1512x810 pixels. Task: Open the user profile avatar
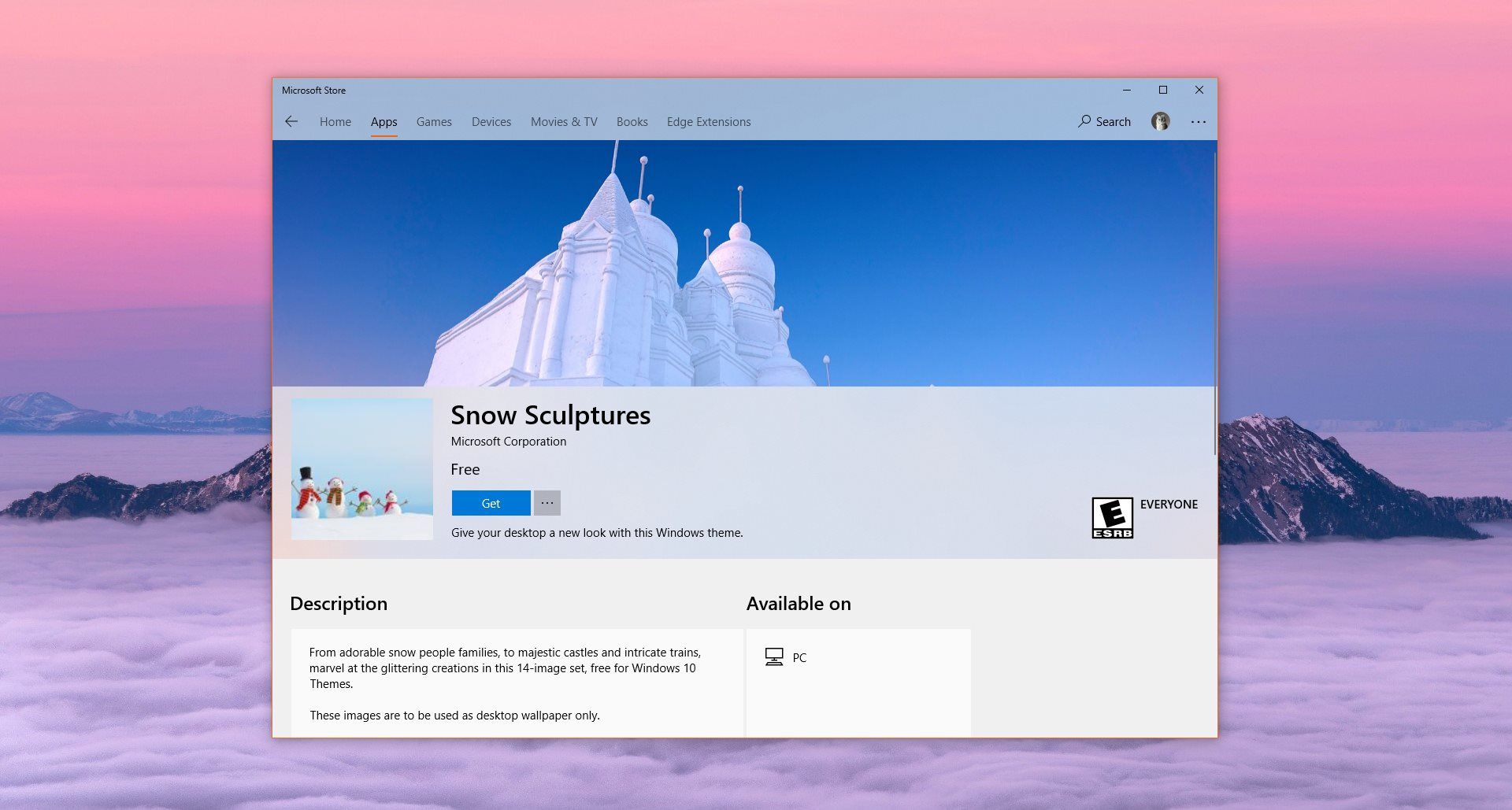pyautogui.click(x=1160, y=121)
